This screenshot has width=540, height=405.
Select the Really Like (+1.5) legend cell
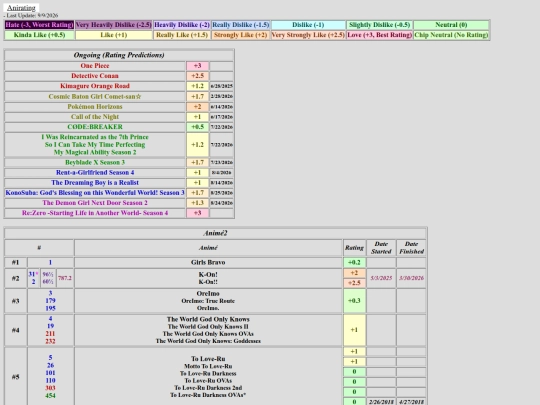(182, 35)
